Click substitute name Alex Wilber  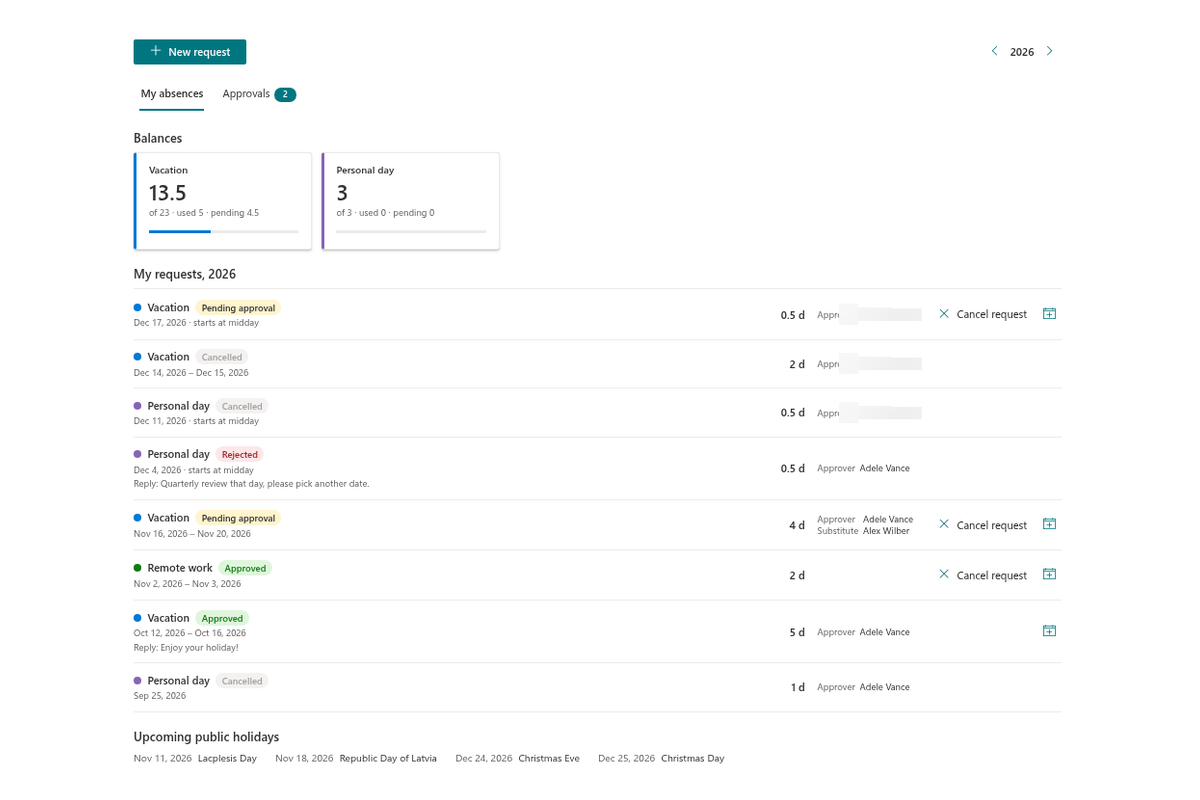pyautogui.click(x=887, y=531)
